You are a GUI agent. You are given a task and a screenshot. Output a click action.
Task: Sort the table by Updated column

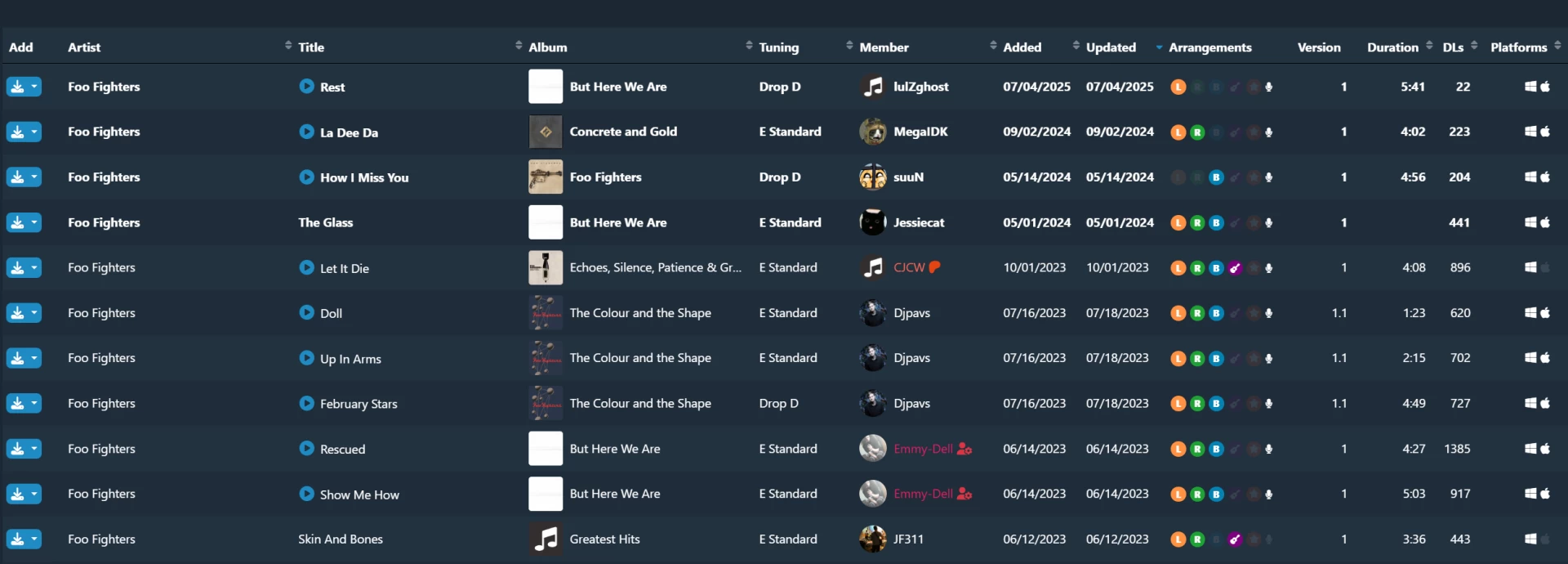pyautogui.click(x=1111, y=47)
